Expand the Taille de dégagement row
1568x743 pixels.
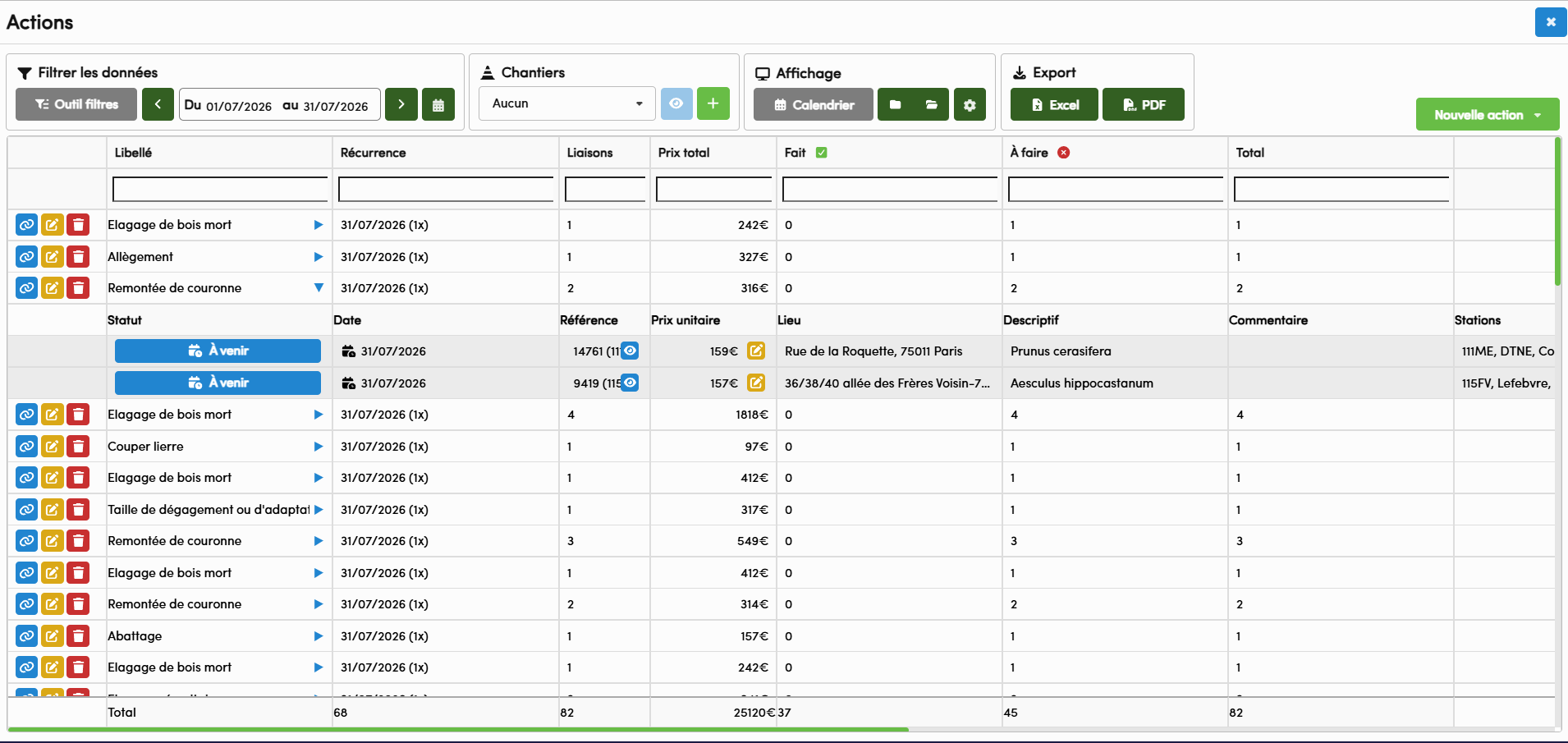point(319,510)
